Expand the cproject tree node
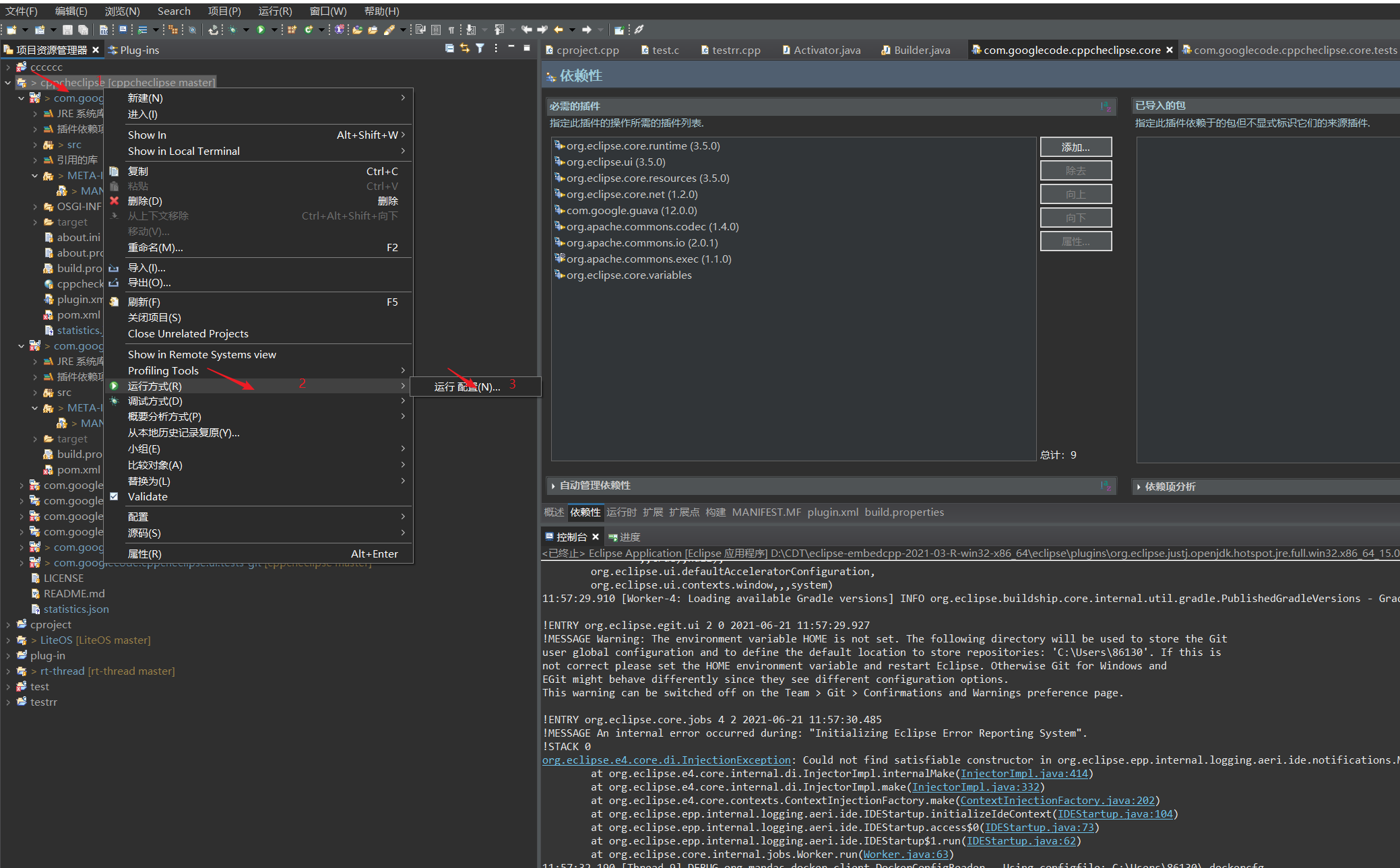1400x868 pixels. click(x=8, y=625)
